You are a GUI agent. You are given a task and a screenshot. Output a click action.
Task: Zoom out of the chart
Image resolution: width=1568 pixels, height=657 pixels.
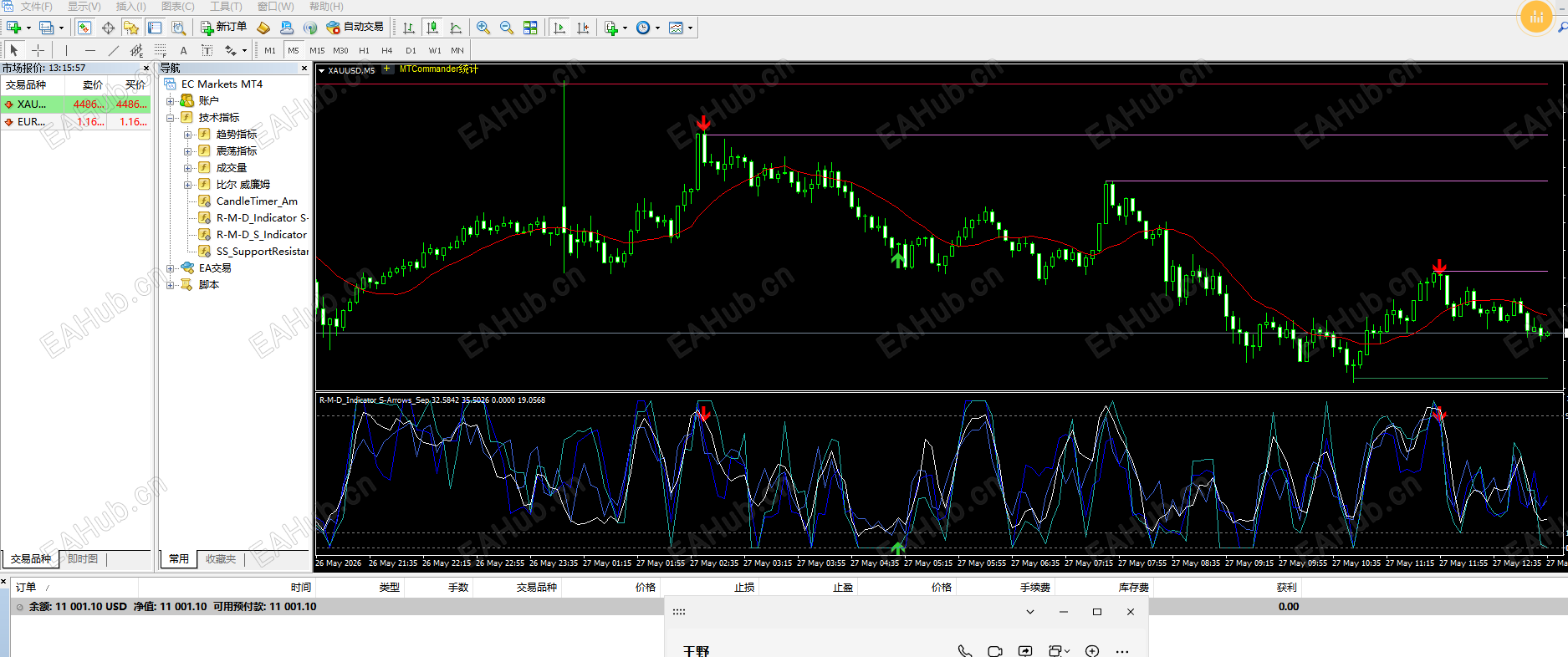click(x=507, y=28)
